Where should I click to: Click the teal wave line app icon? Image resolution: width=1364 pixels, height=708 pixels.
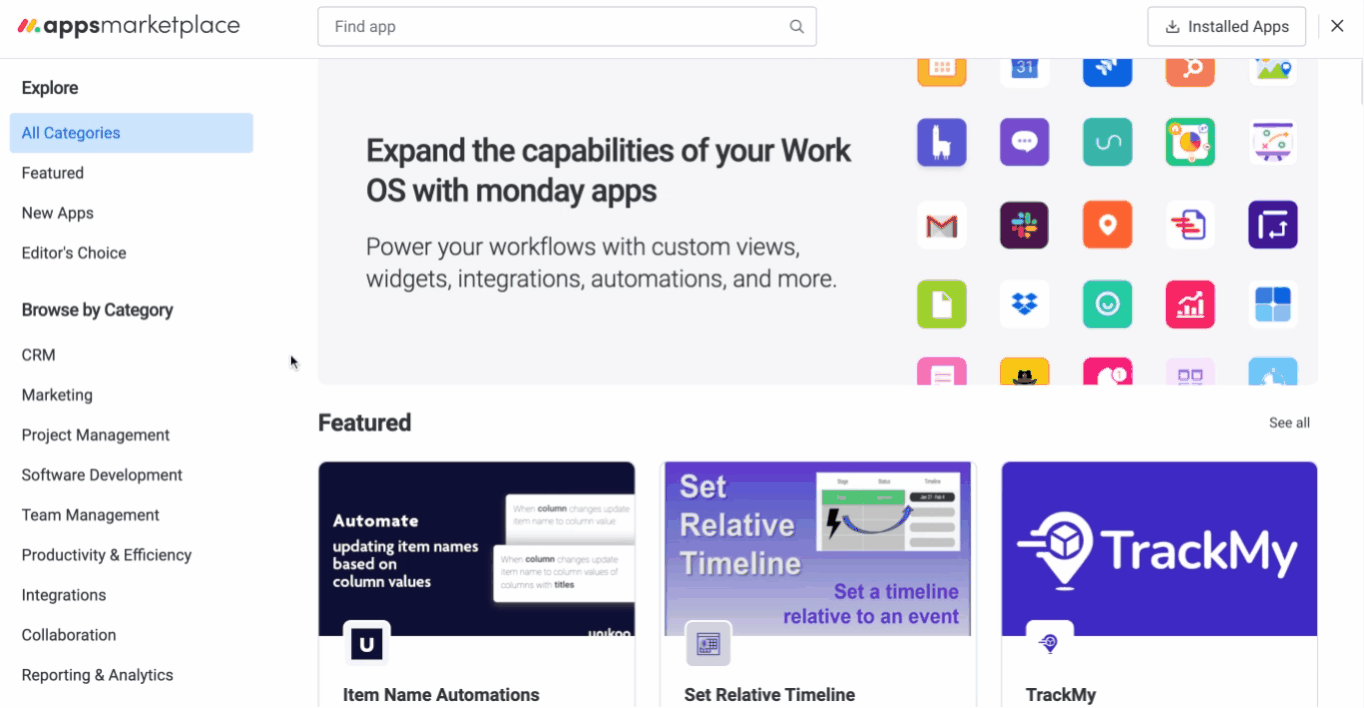[x=1107, y=142]
